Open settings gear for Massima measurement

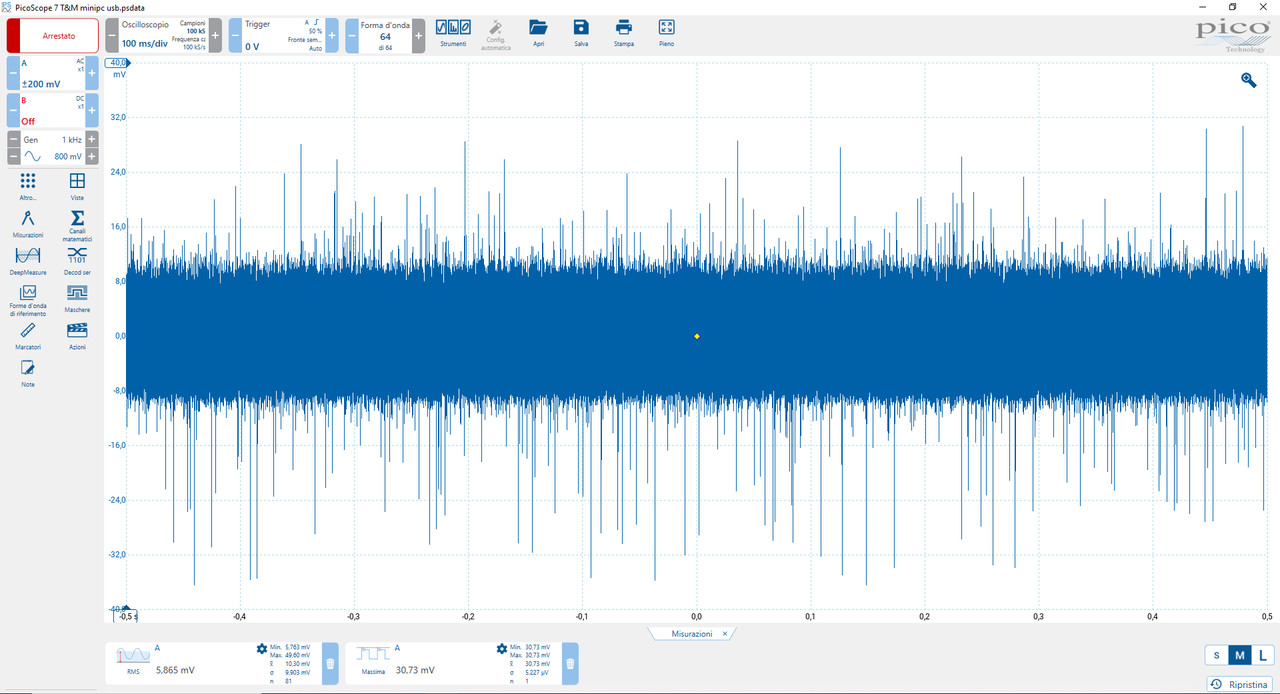point(502,649)
